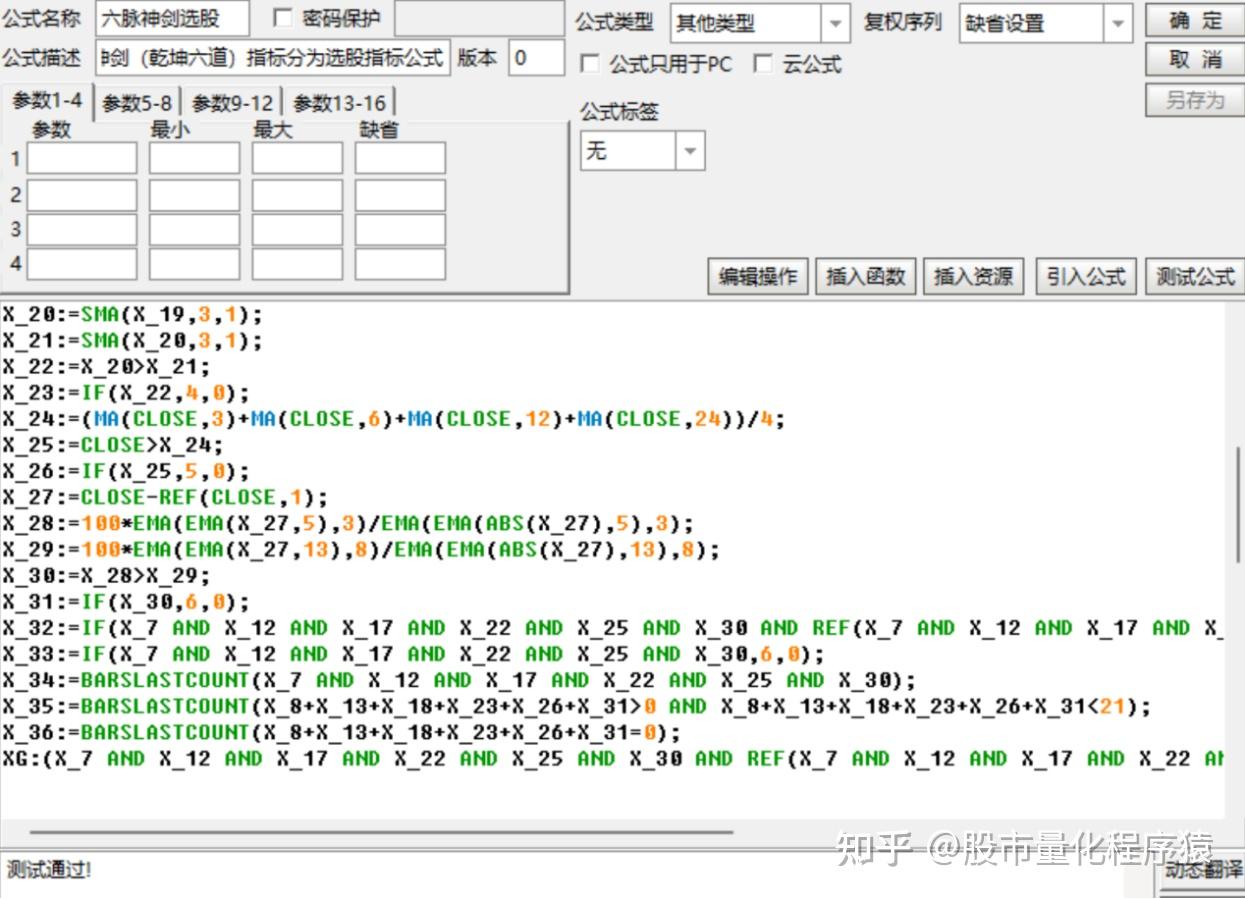Viewport: 1245px width, 899px height.
Task: Click parameter 1 缺省 field
Action: click(x=400, y=158)
